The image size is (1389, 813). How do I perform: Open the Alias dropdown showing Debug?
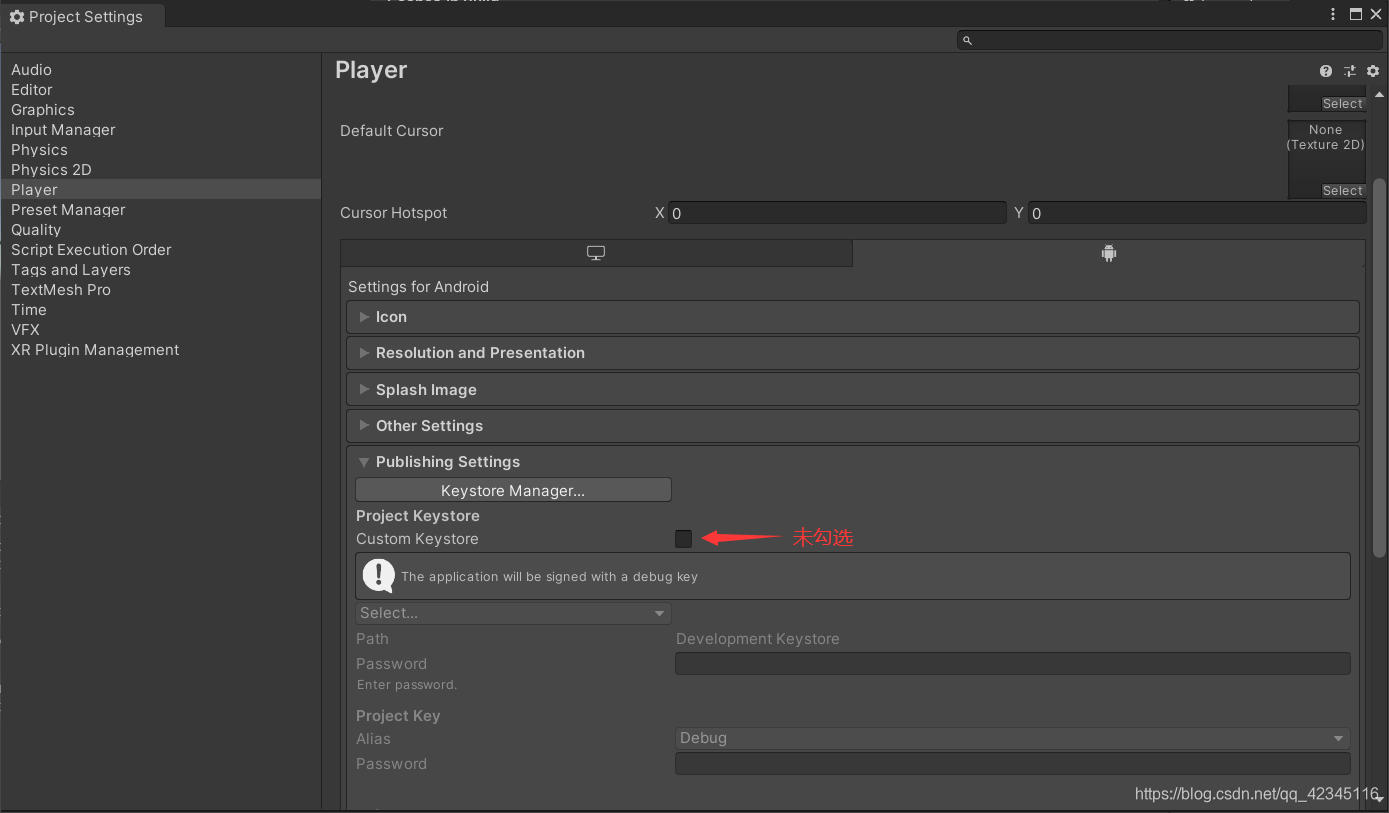1012,738
